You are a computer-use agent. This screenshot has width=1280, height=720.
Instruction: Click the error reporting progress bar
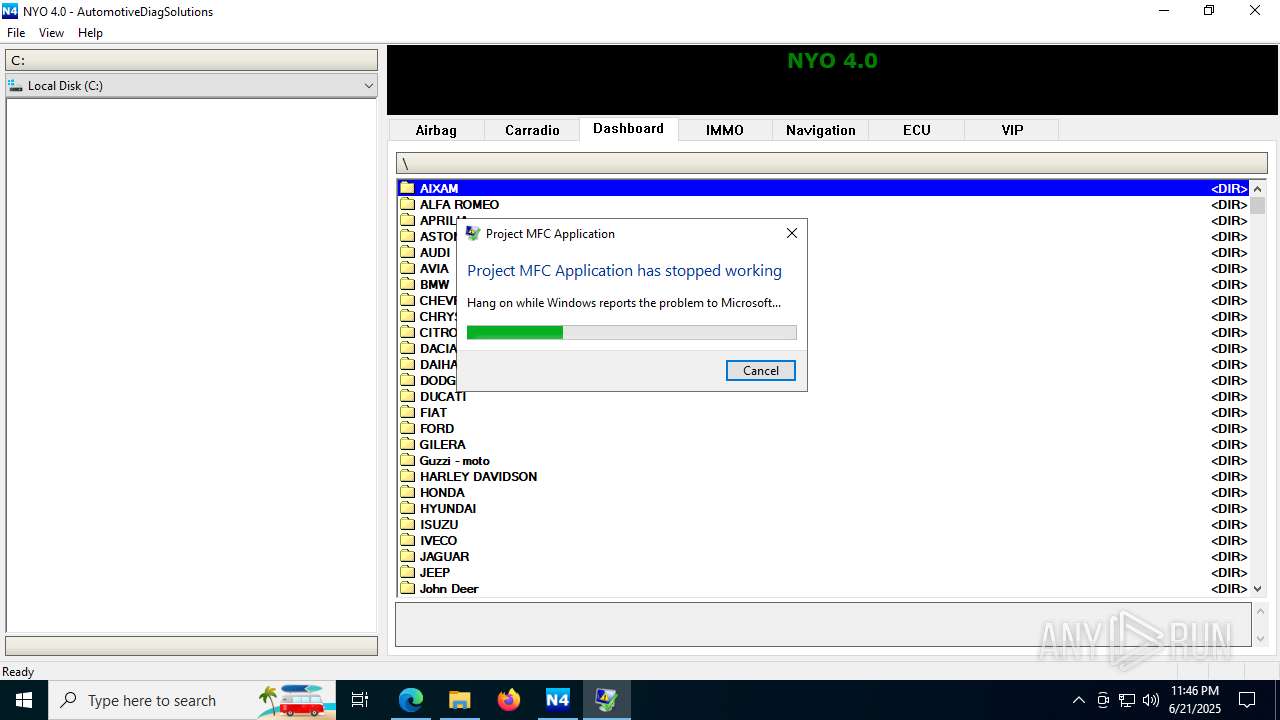[x=632, y=332]
